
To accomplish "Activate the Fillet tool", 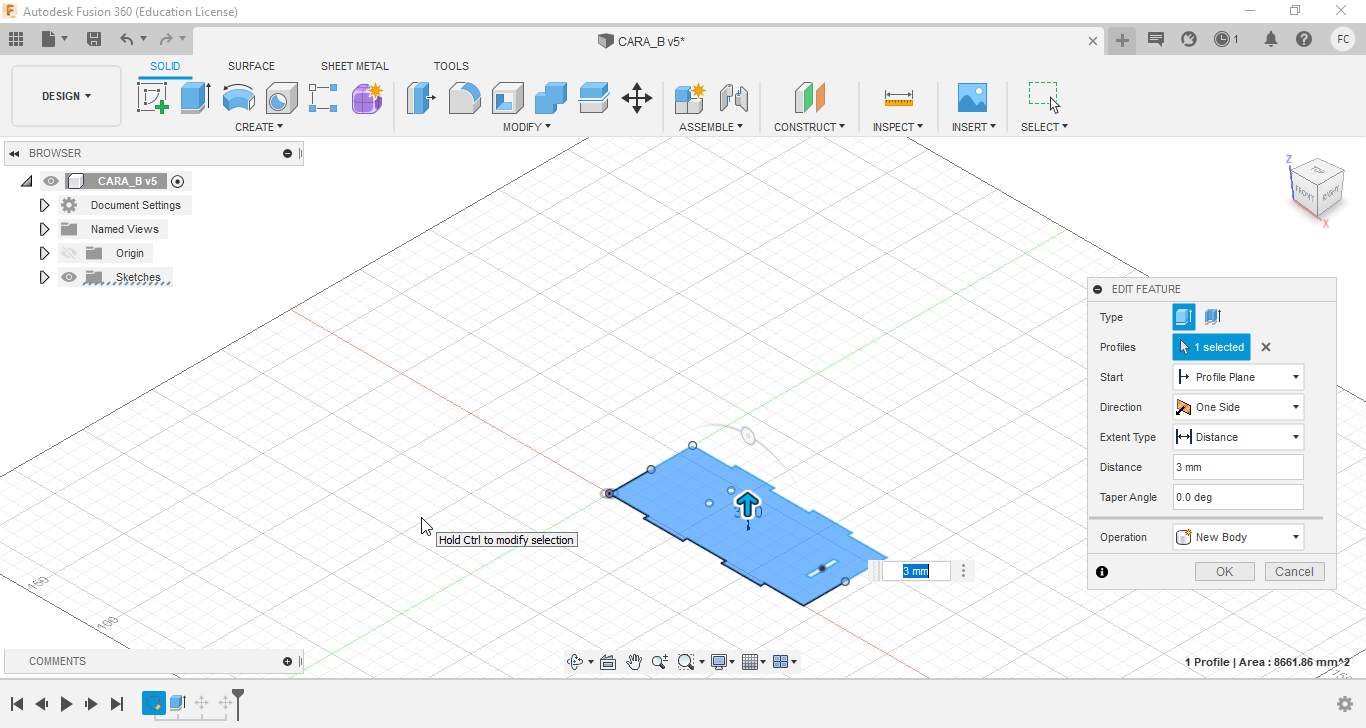I will click(464, 98).
